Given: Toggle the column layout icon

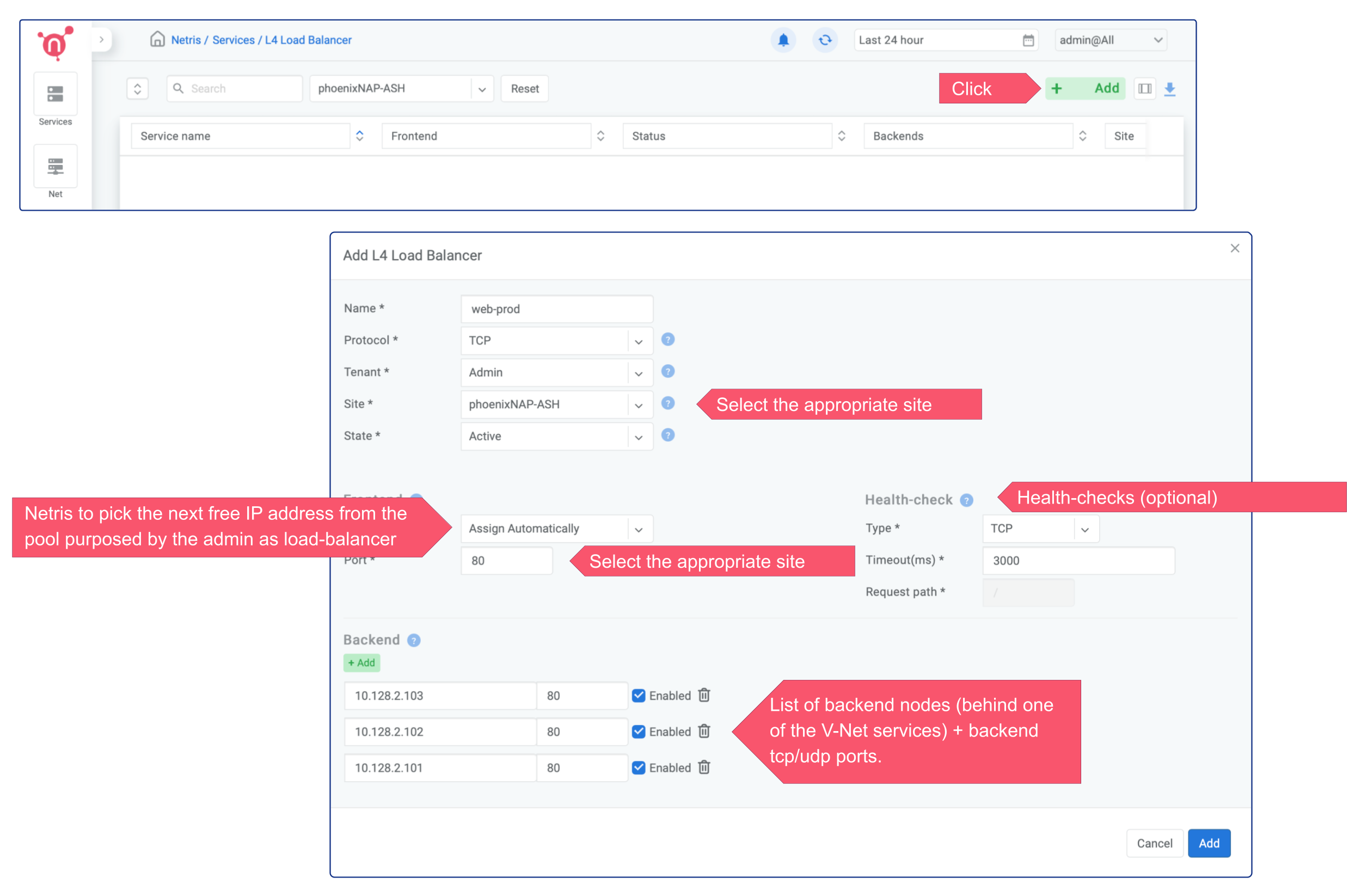Looking at the screenshot, I should coord(1144,89).
